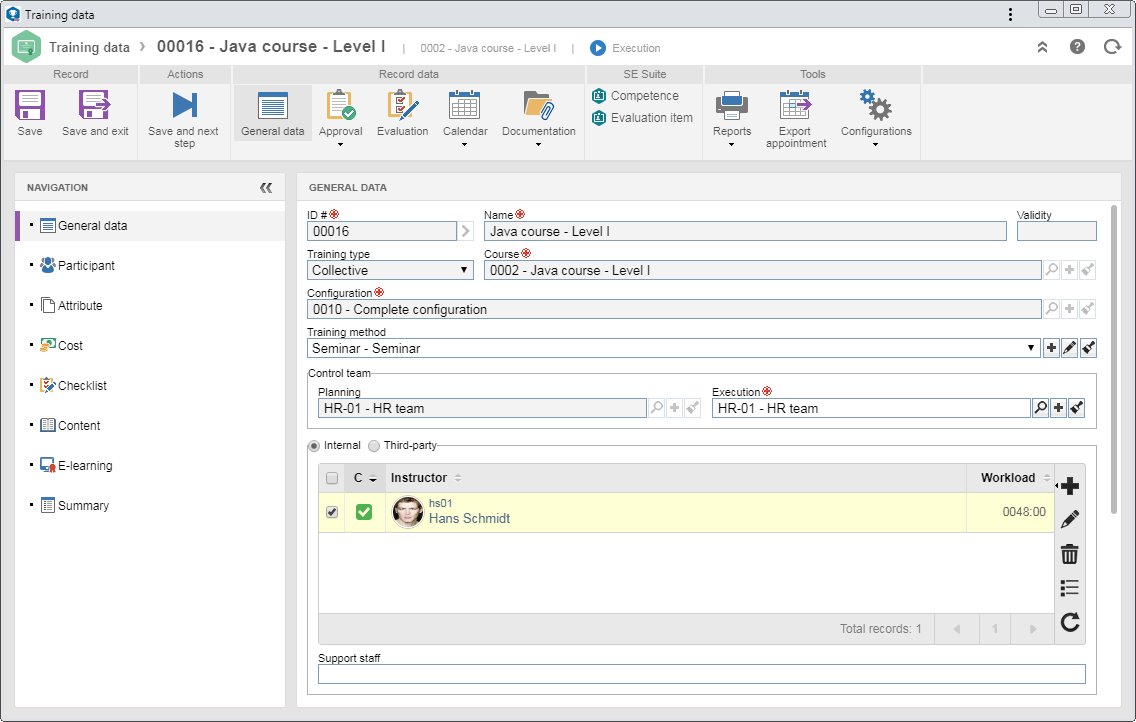1136x722 pixels.
Task: Click vertical scrollbar of General data
Action: click(1114, 360)
